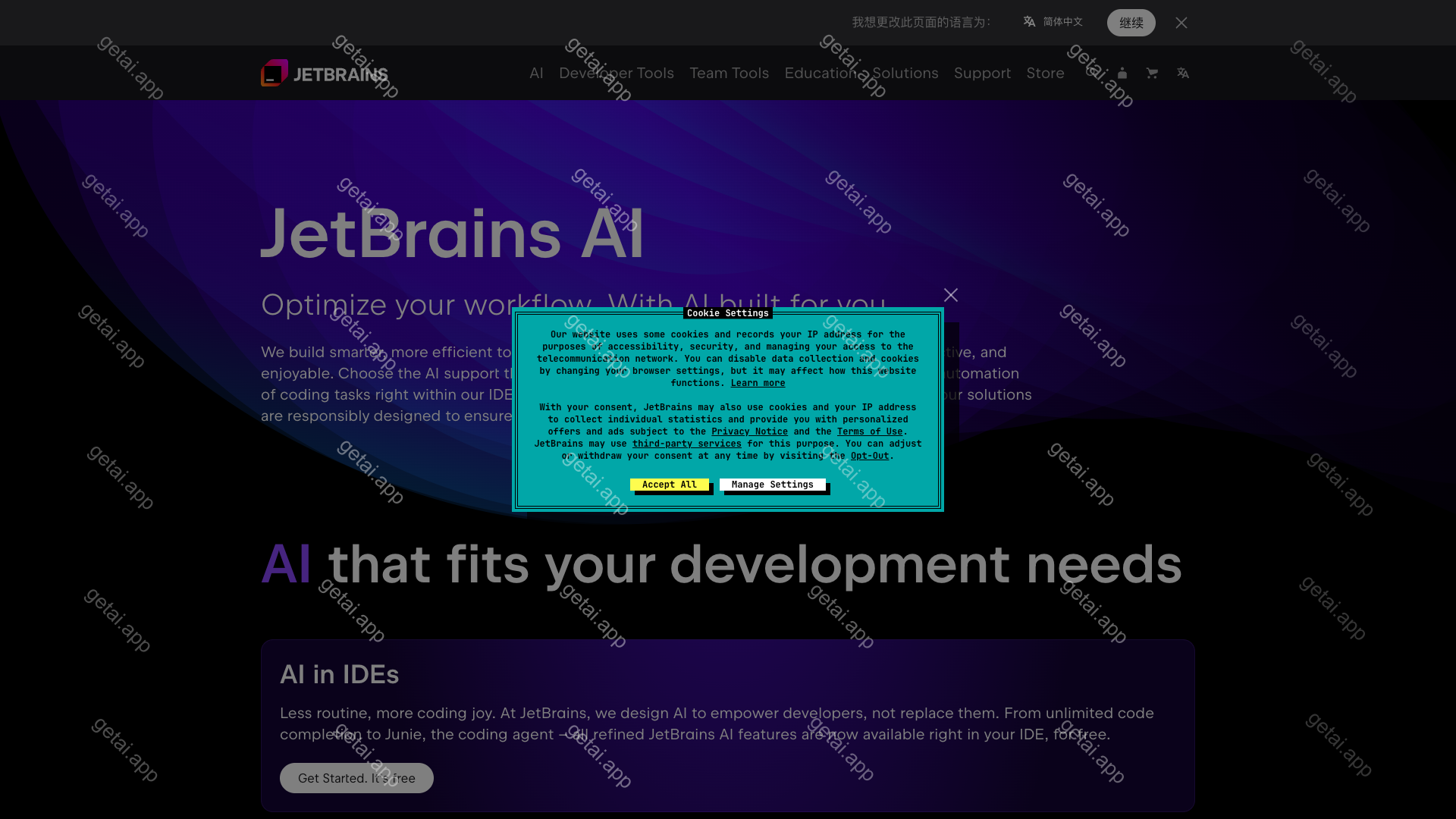Open the Education menu
The width and height of the screenshot is (1456, 819).
[x=821, y=73]
